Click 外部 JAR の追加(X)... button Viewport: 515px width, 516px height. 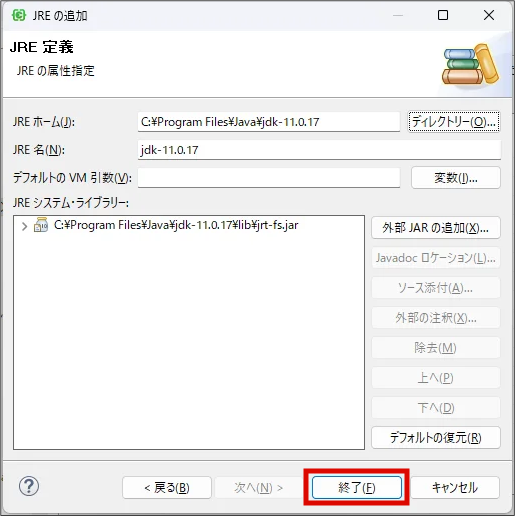point(436,228)
